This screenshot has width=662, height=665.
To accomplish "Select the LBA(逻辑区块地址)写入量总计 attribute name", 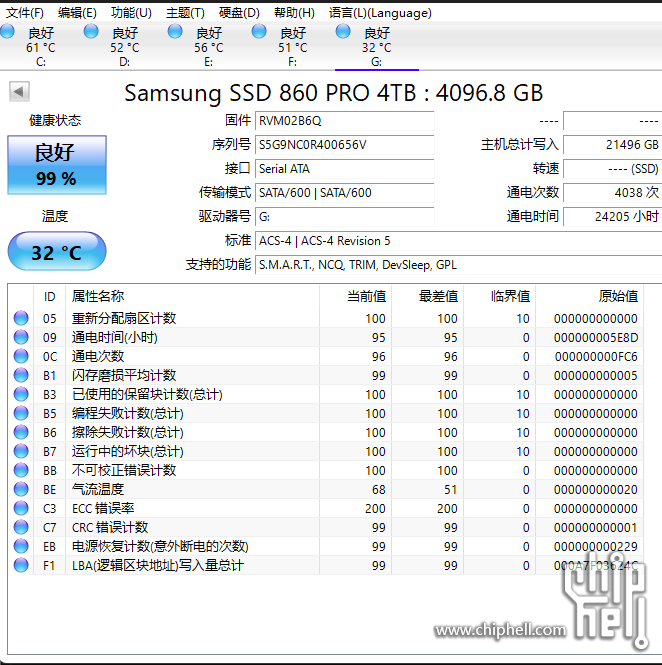I will point(158,565).
